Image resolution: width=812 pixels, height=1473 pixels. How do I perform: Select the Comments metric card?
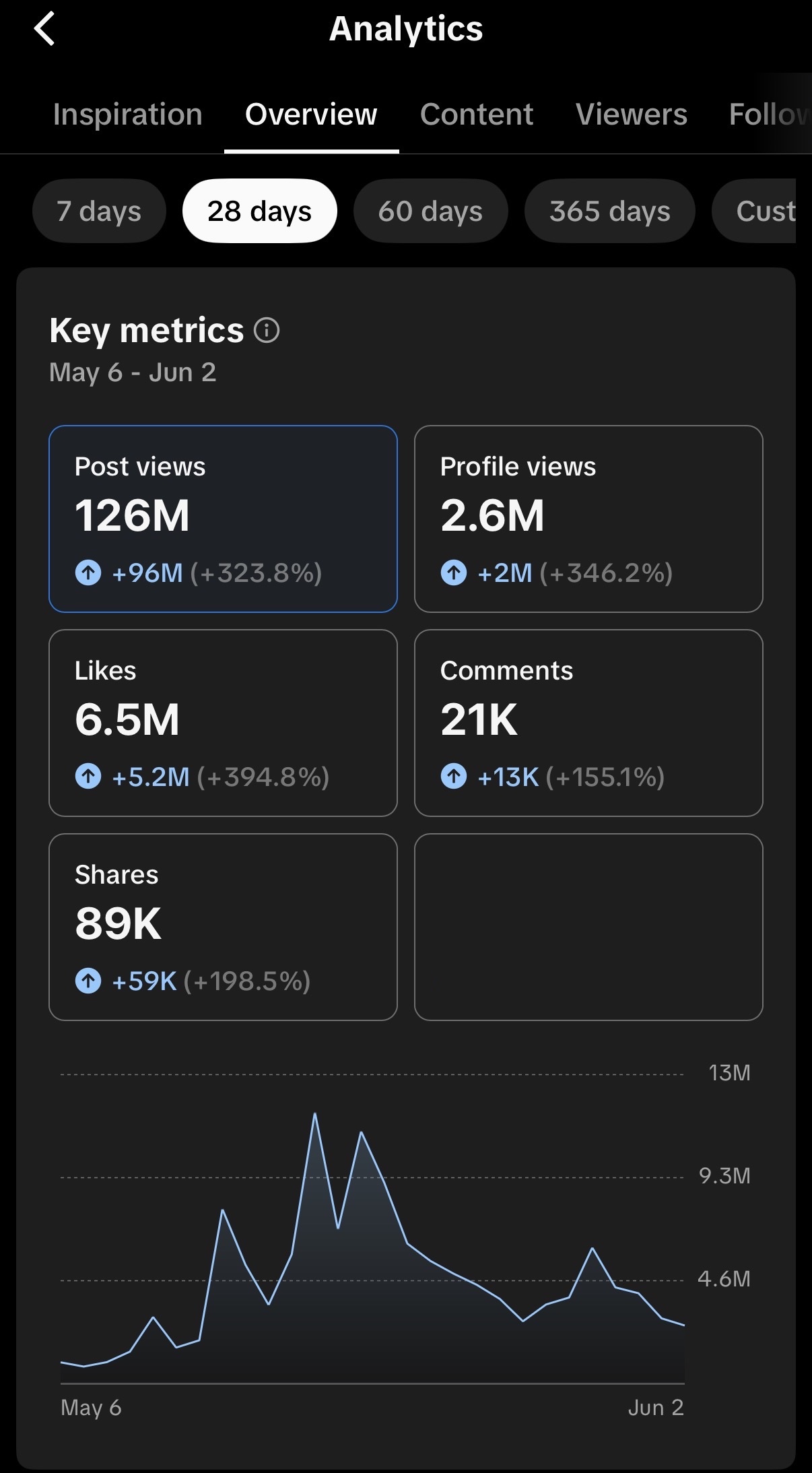coord(588,723)
